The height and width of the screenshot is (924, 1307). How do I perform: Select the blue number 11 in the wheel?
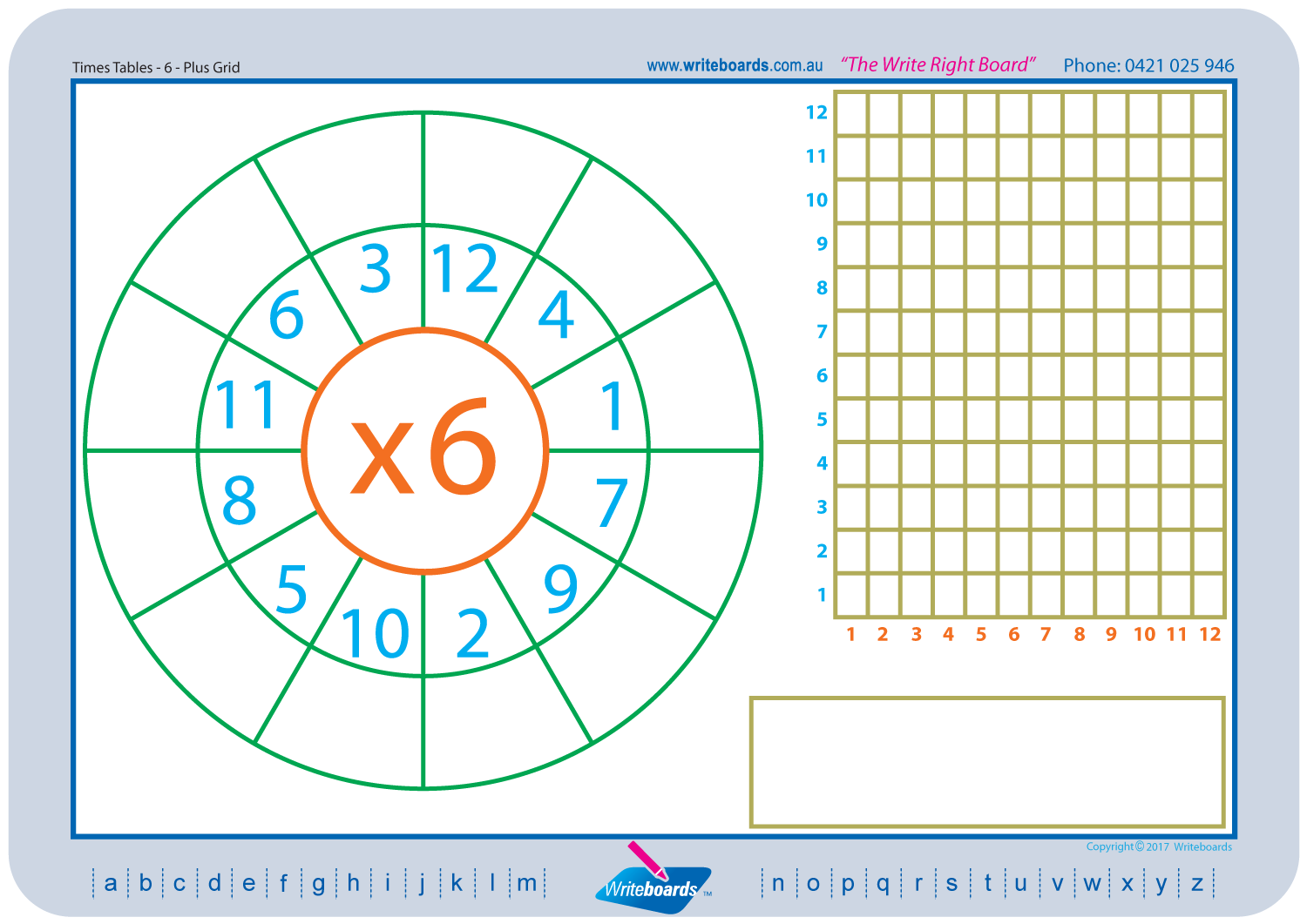tap(247, 405)
